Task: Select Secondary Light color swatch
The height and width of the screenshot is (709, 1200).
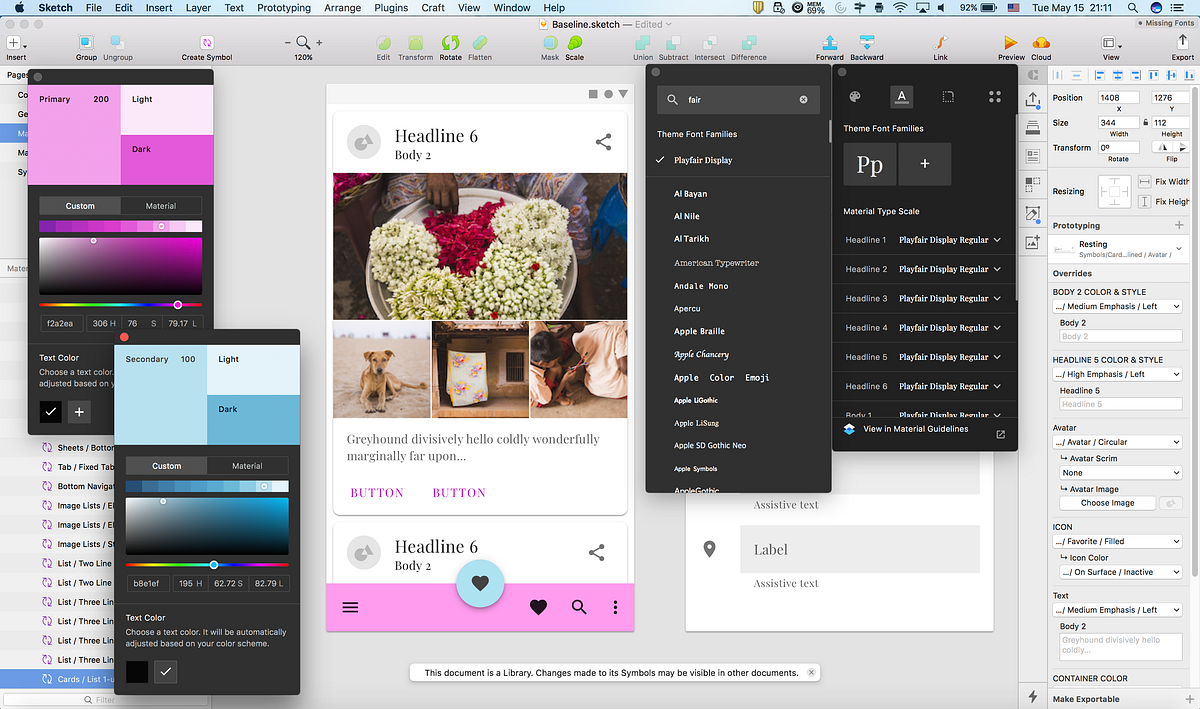Action: coord(253,369)
